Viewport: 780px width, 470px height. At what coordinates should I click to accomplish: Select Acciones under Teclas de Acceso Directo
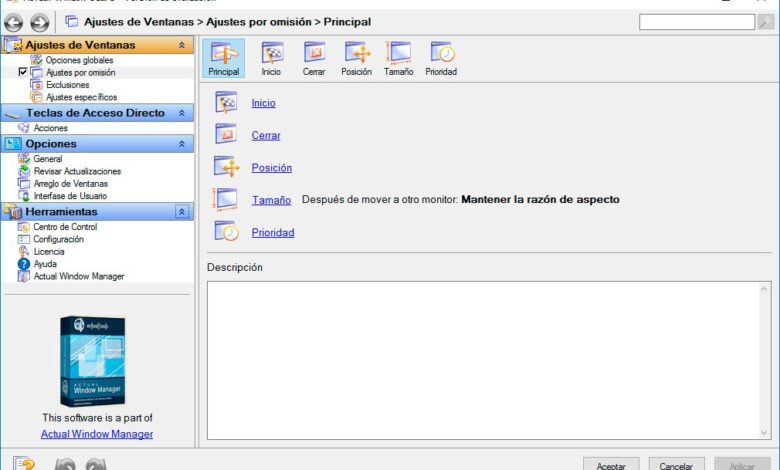coord(50,128)
